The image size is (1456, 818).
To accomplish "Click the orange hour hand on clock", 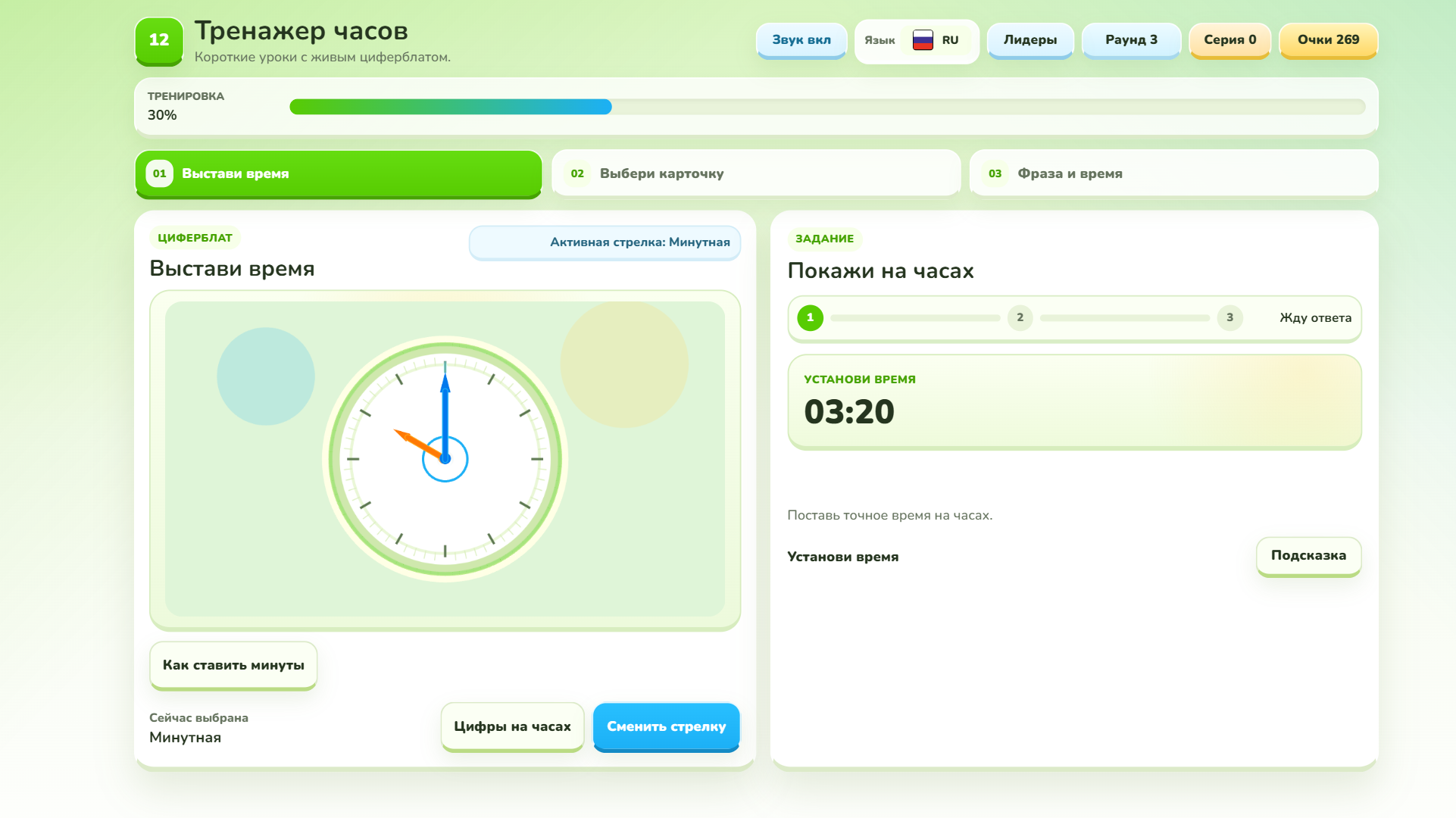I will click(x=418, y=443).
